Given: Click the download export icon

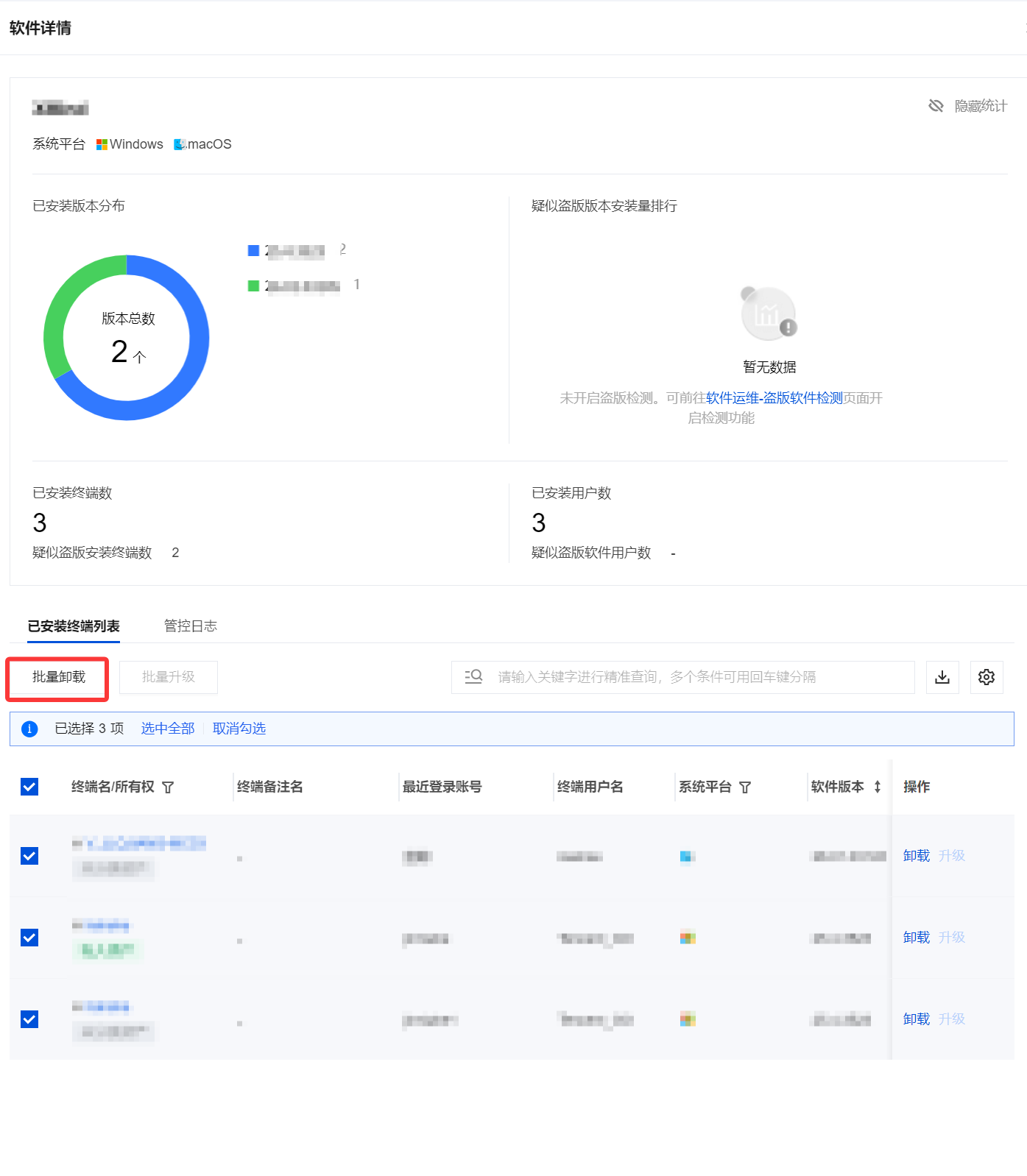Looking at the screenshot, I should (942, 677).
